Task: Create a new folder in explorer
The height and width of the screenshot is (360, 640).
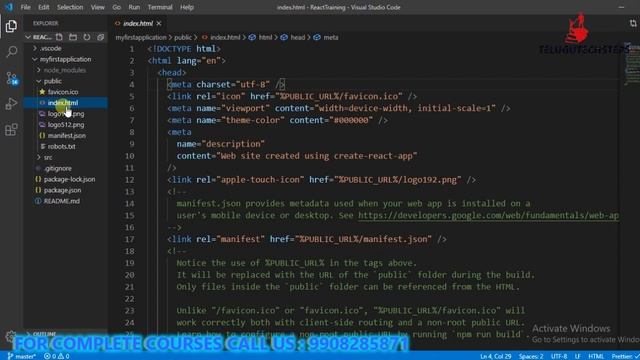Action: [73, 37]
